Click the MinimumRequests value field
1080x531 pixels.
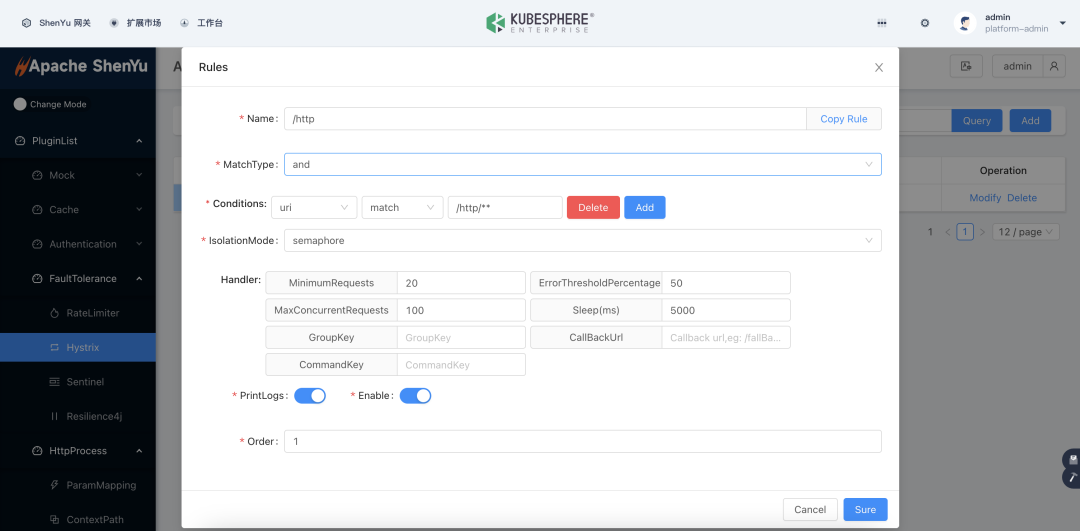click(x=461, y=282)
